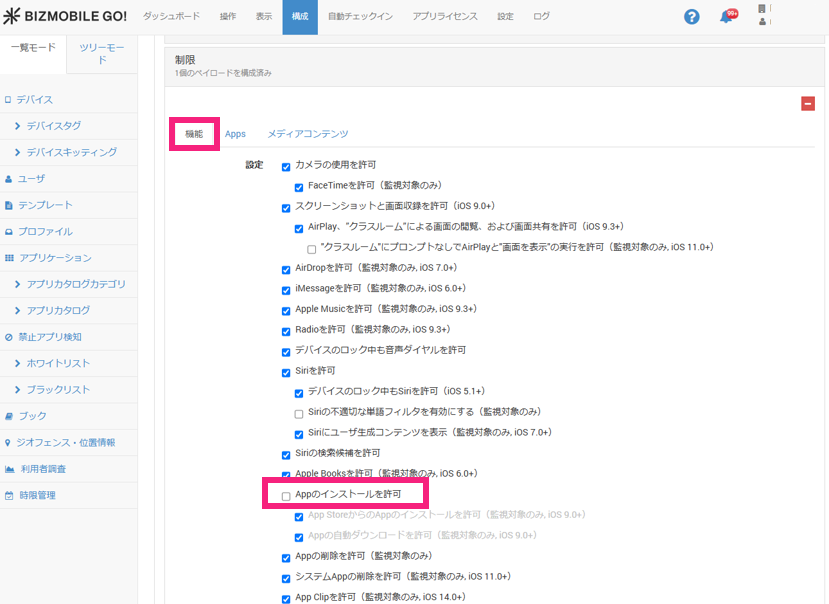Expand アプリカタログカテゴリ tree item
829x604 pixels.
pyautogui.click(x=75, y=285)
